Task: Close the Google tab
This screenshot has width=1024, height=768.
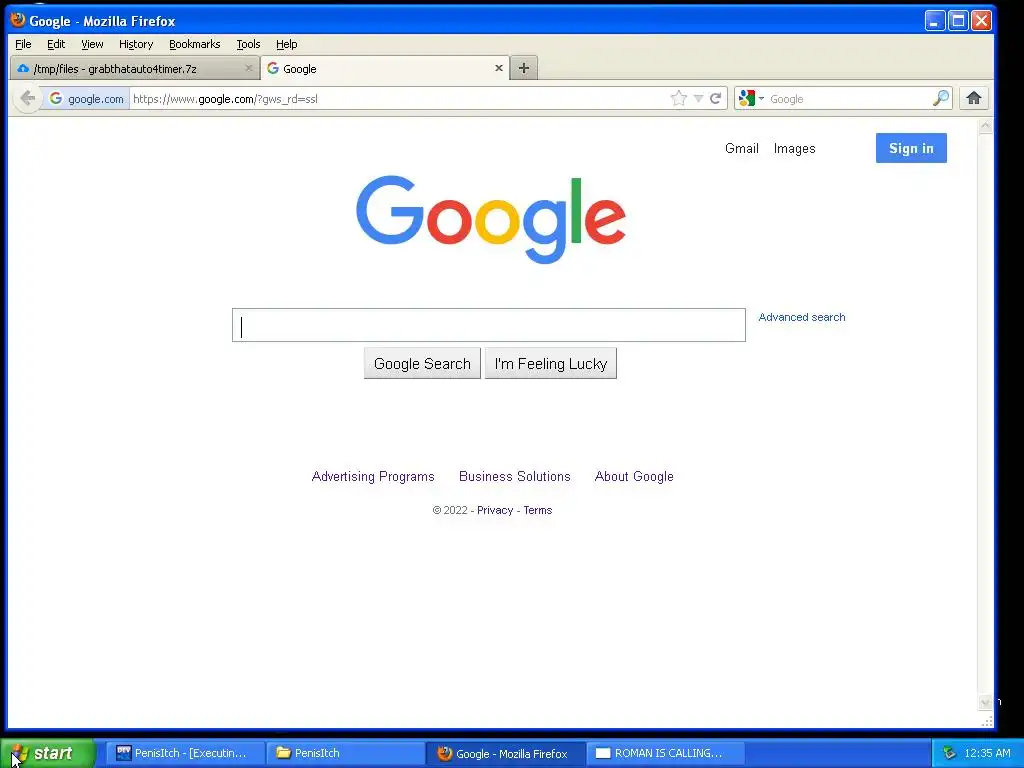Action: (x=499, y=68)
